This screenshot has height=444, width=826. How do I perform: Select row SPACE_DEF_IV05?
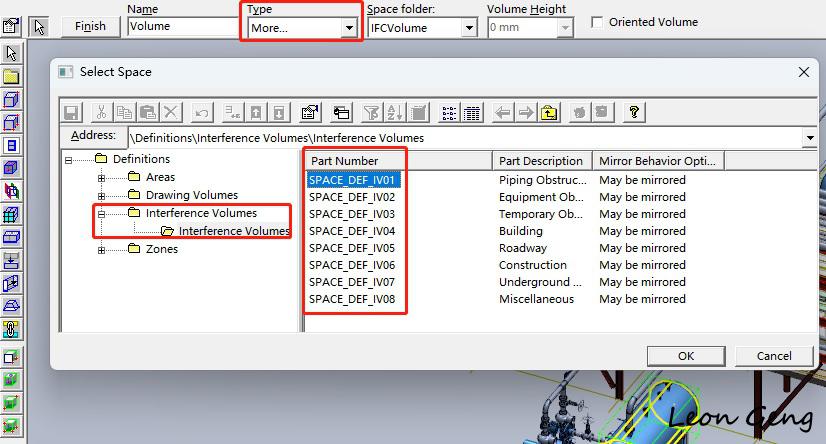click(352, 248)
